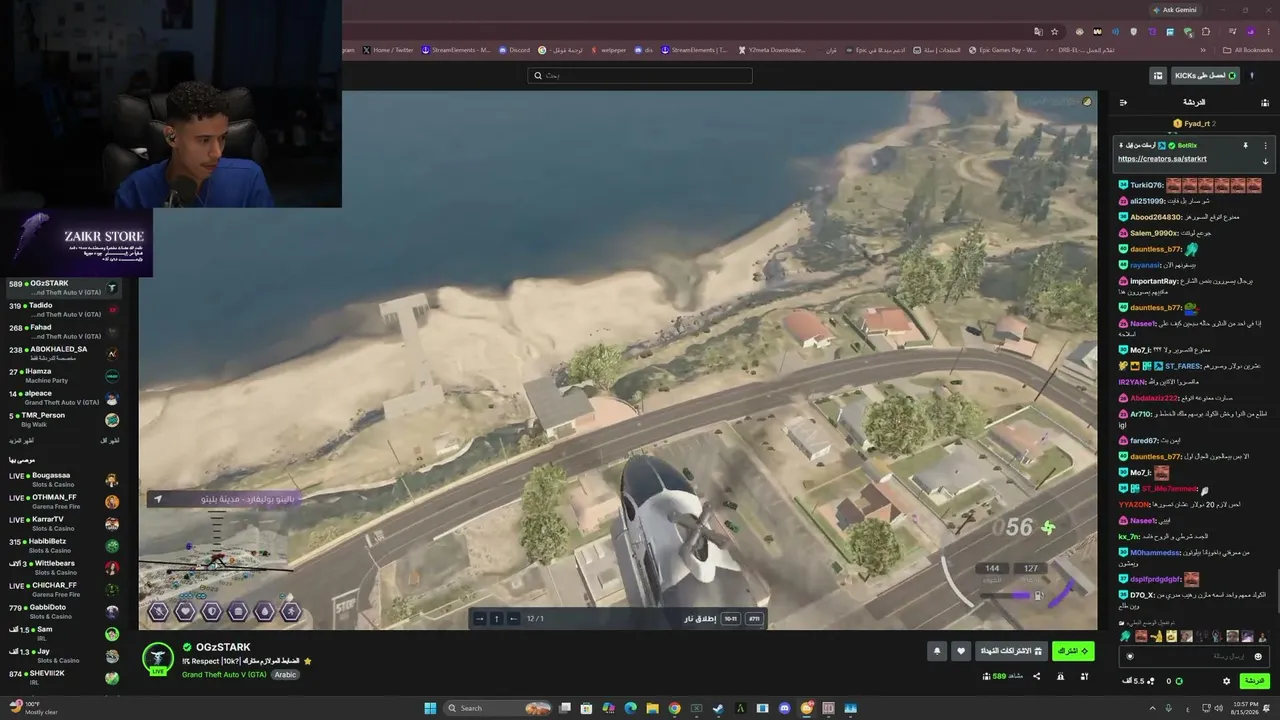Viewport: 1280px width, 720px height.
Task: Collapse sidebar list with أظهر أقل
Action: 110,441
